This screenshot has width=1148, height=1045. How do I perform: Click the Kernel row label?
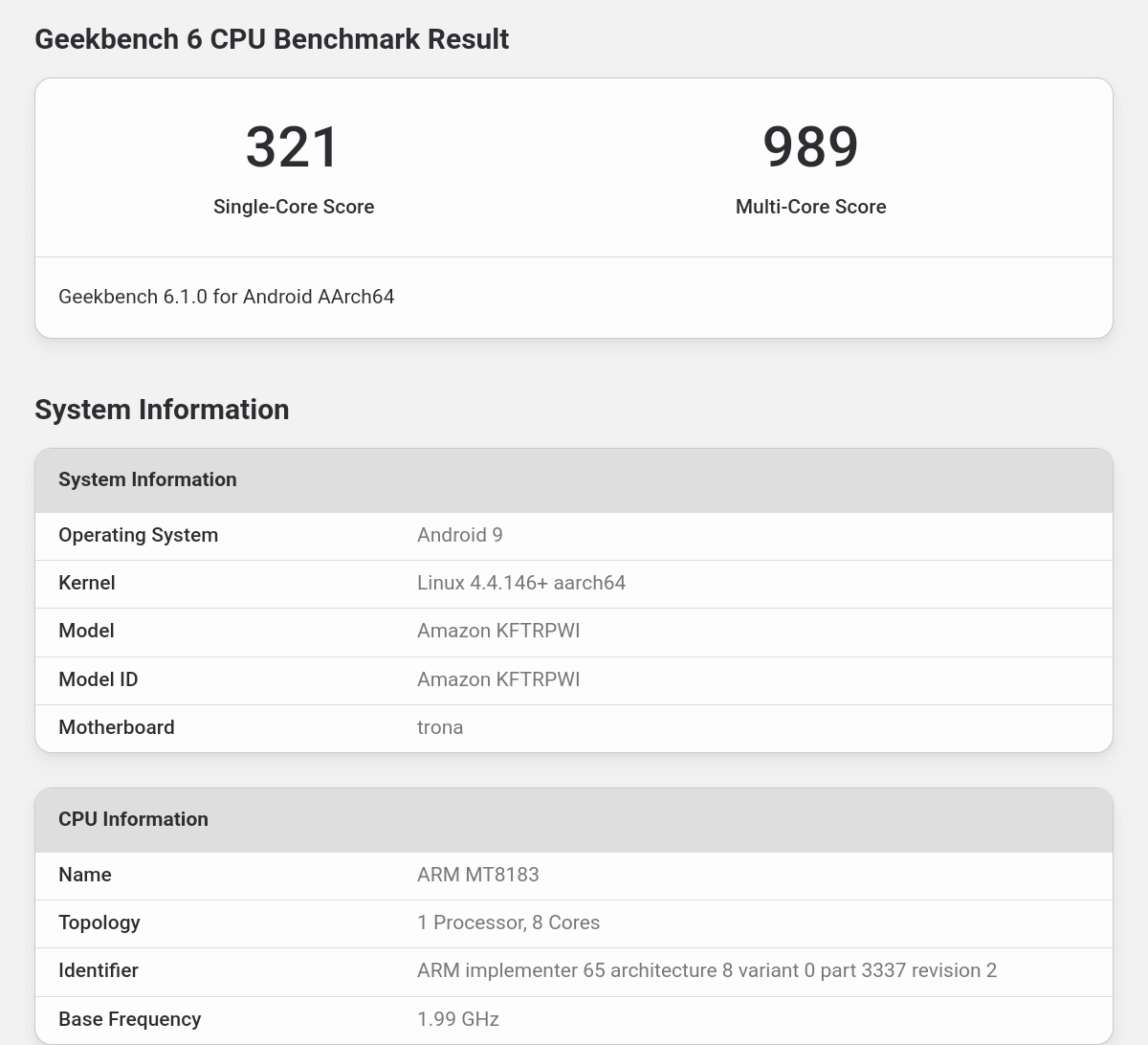point(87,583)
